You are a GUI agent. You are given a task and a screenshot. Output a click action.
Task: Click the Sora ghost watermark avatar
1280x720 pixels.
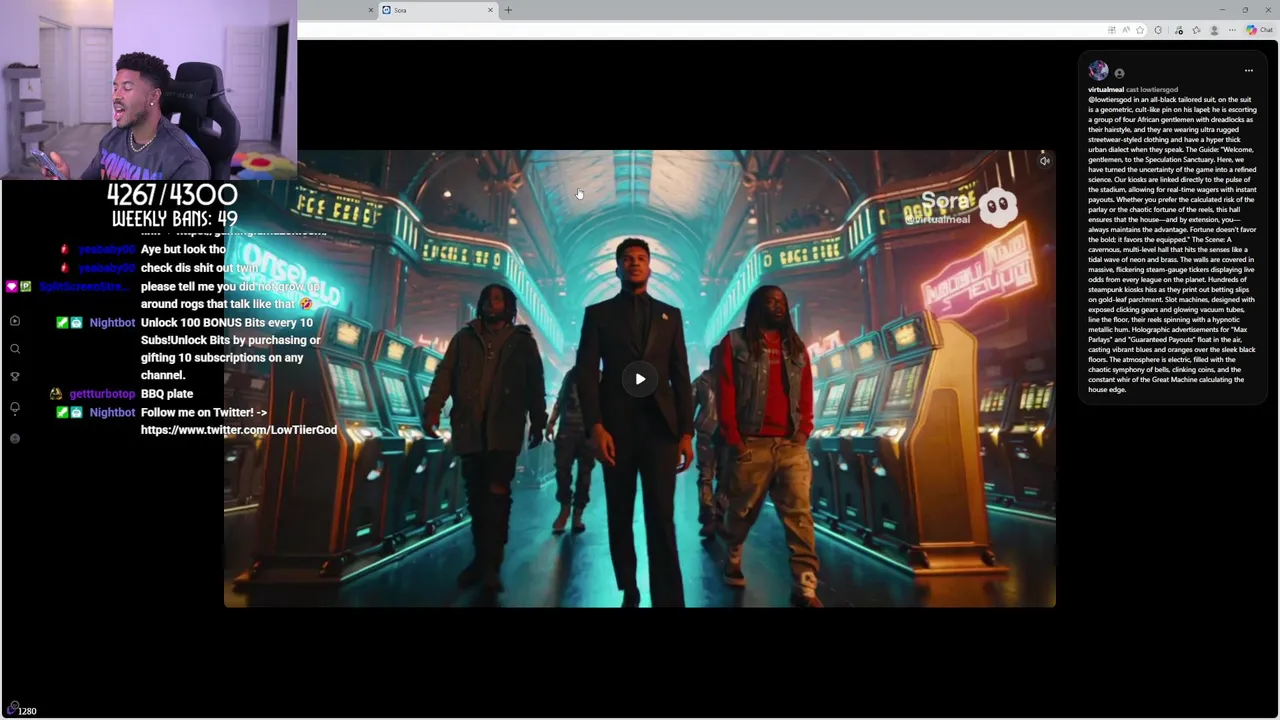[x=997, y=207]
